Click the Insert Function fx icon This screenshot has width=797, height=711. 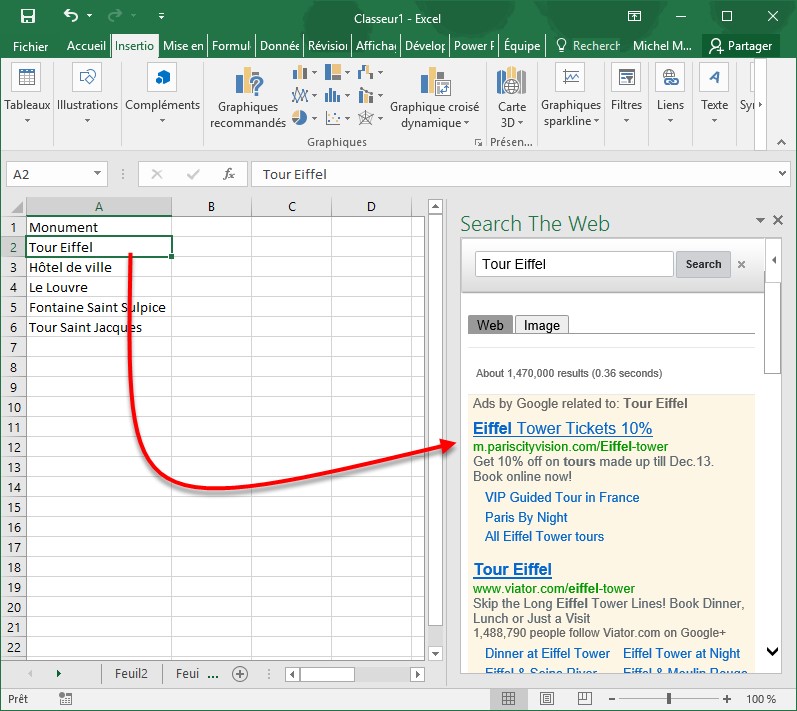(x=228, y=174)
